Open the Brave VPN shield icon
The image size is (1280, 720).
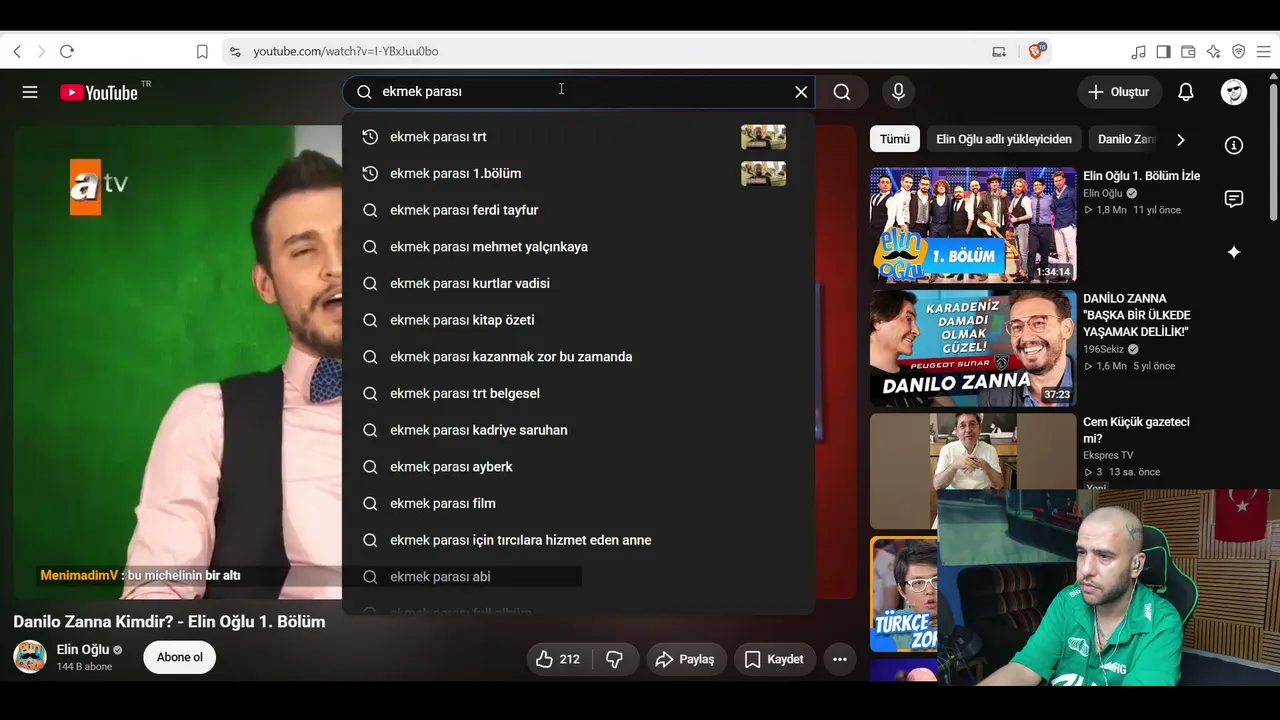click(x=1239, y=51)
